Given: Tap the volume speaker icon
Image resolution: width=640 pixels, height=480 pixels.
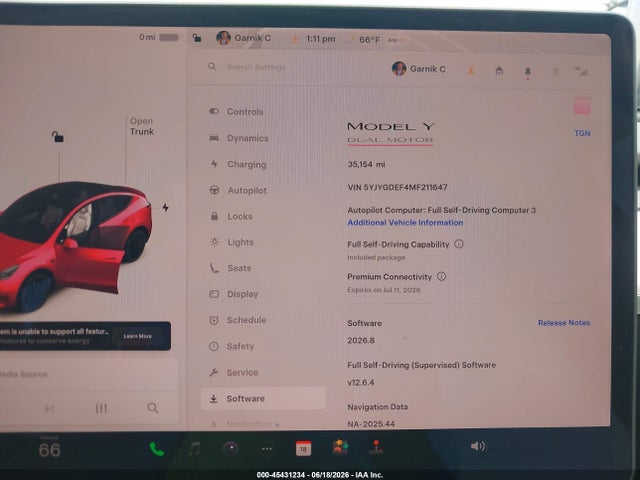Looking at the screenshot, I should 478,446.
